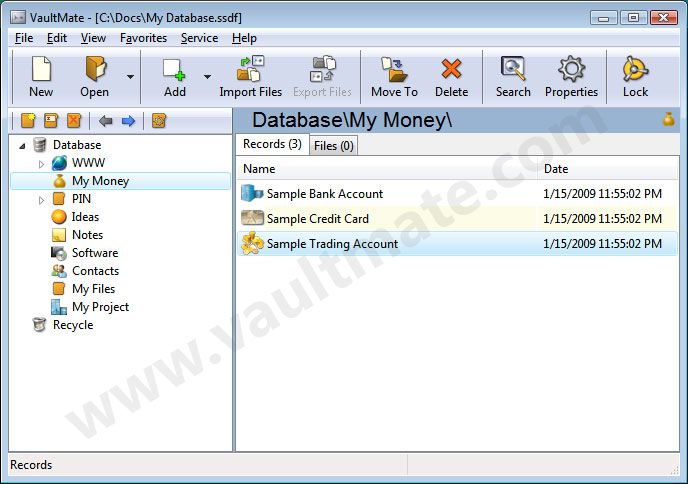Click the Move To toolbar icon
688x484 pixels.
click(x=394, y=75)
